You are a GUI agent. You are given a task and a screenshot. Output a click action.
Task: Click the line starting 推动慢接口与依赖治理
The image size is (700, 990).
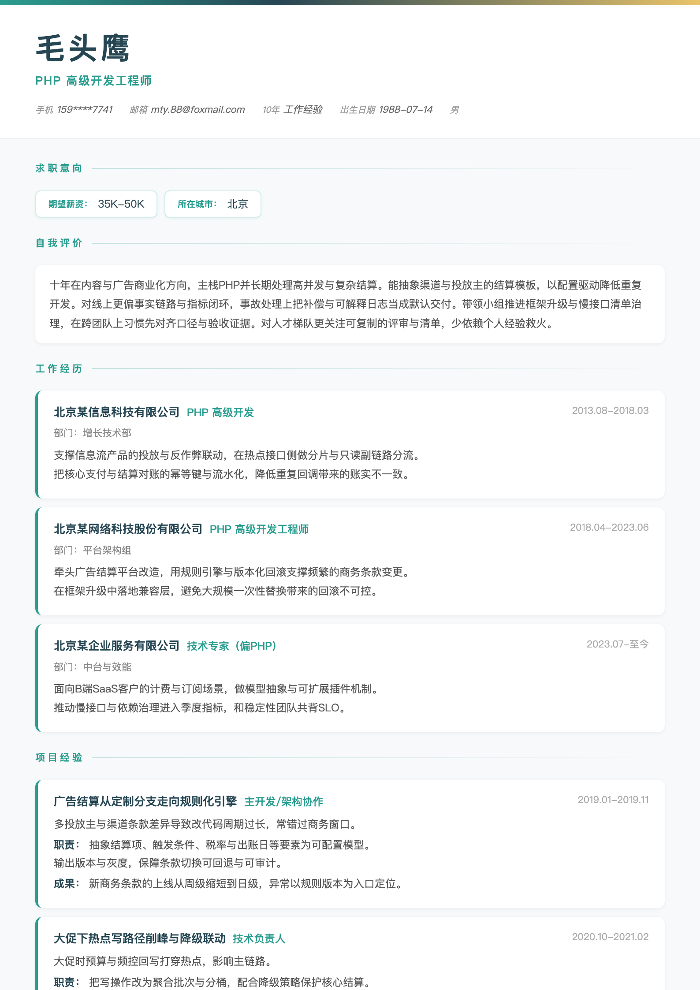click(200, 708)
